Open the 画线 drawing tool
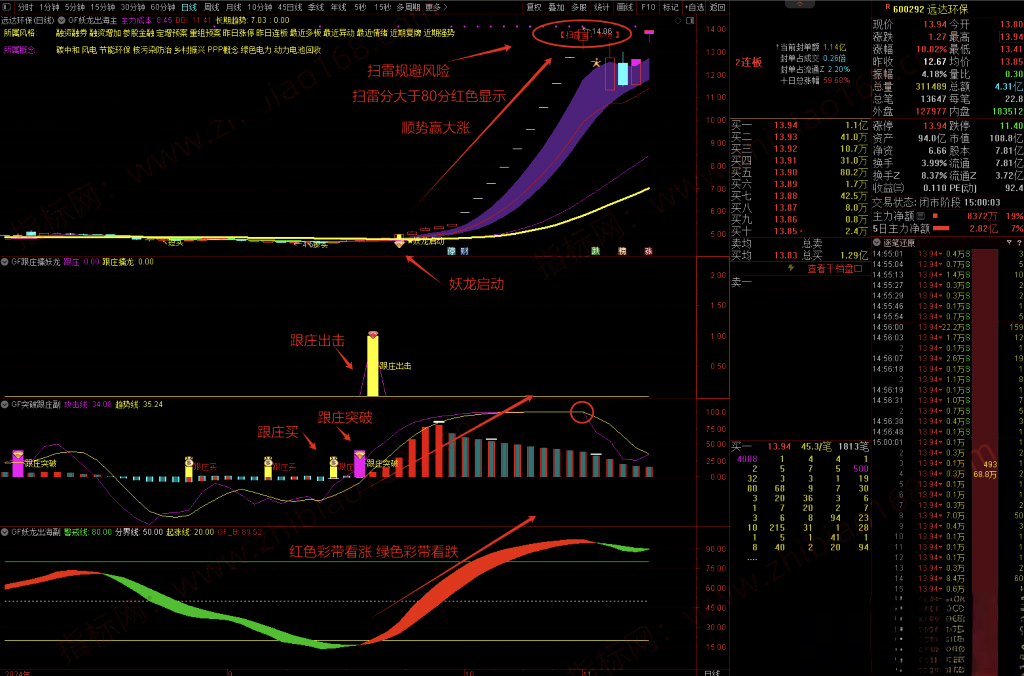The width and height of the screenshot is (1024, 676). (x=625, y=6)
